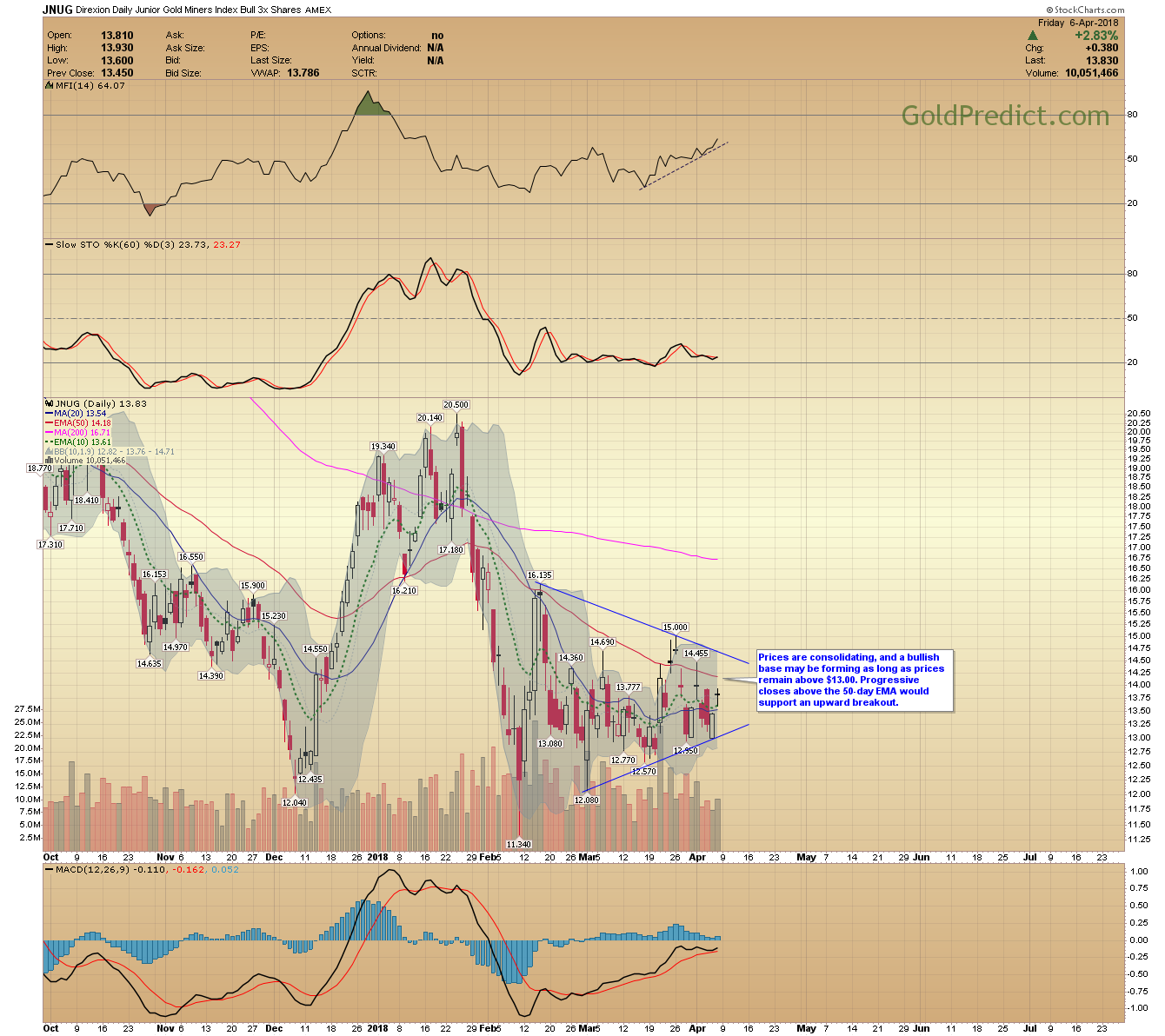The image size is (1165, 1036).
Task: Click the GoldPredict.com logo text
Action: pos(1004,116)
